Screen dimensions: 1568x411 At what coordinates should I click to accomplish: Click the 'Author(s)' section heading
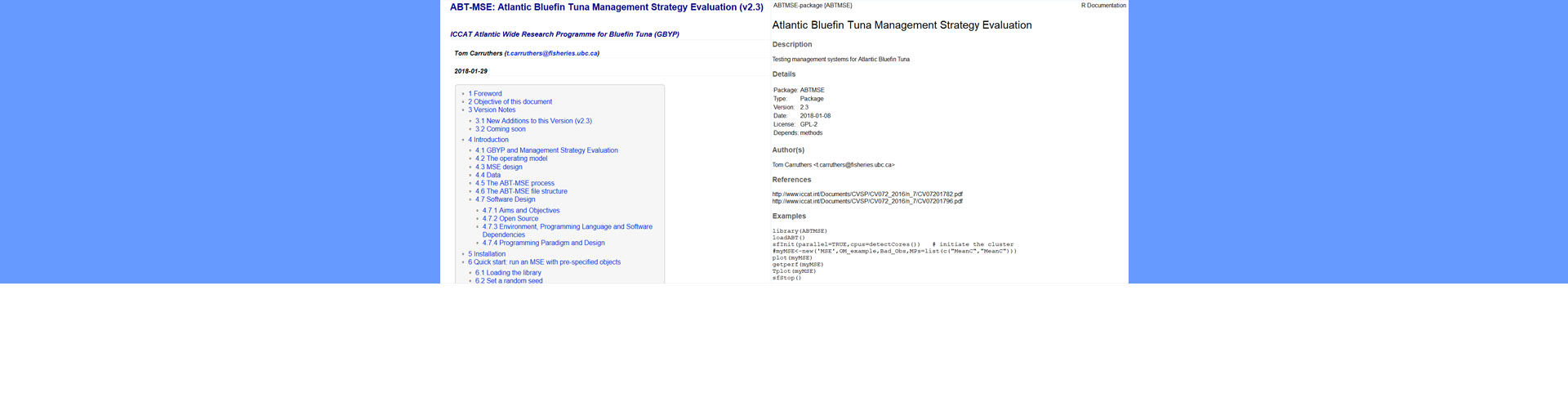point(788,150)
